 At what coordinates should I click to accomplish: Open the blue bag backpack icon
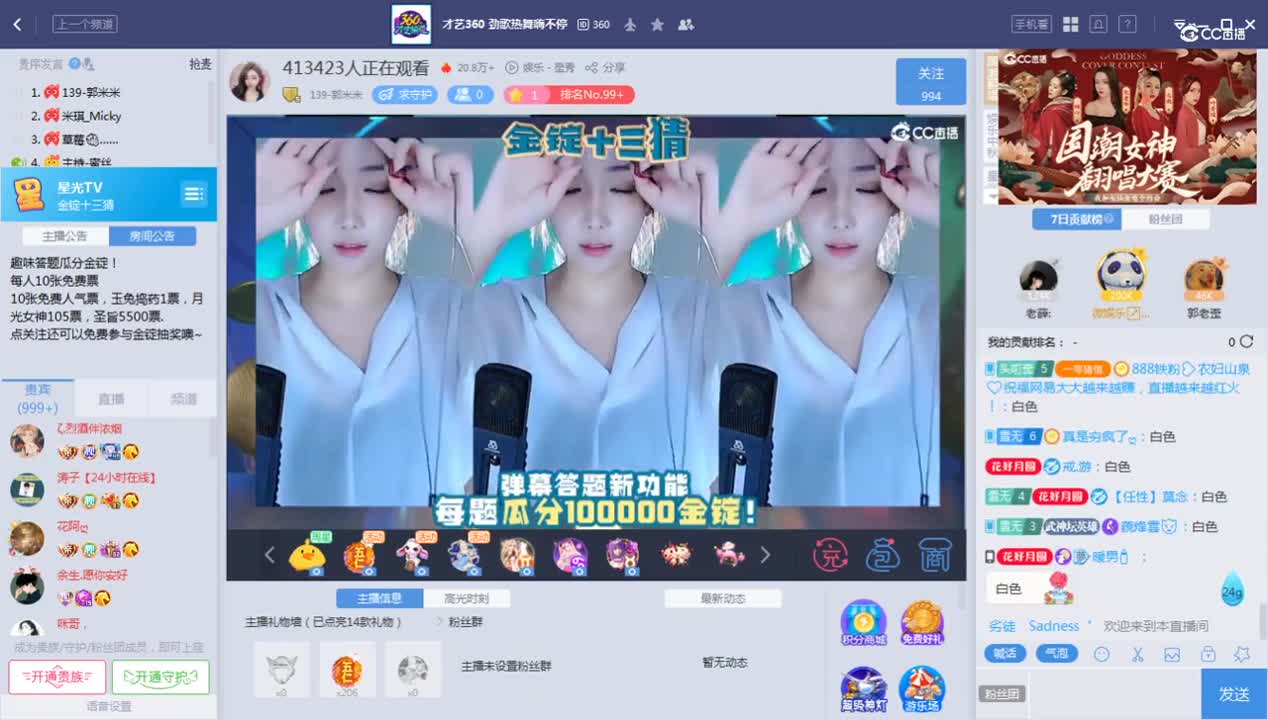click(x=882, y=555)
